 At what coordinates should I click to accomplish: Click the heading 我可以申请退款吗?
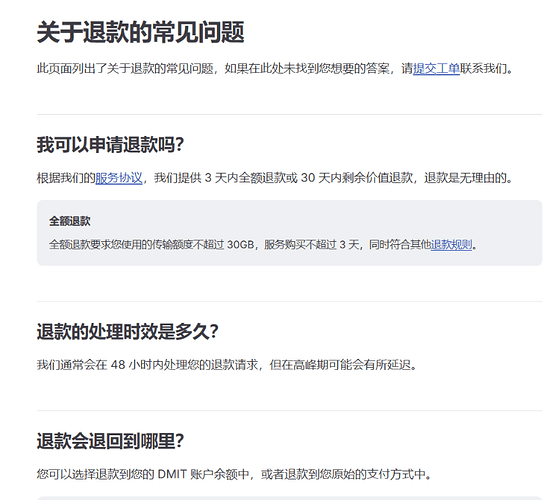110,145
